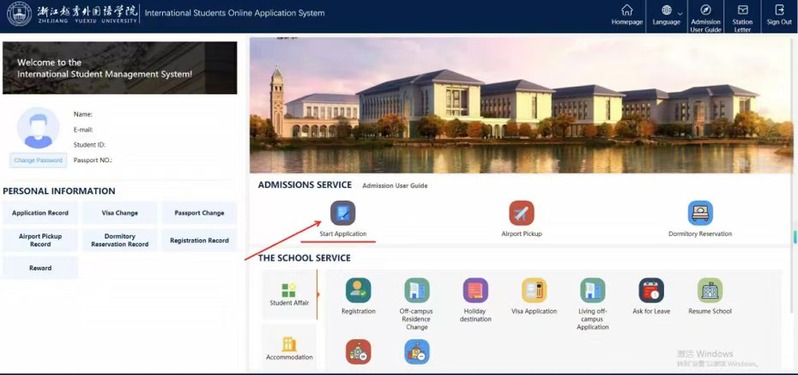Open the Airport Pickup airplane icon
The height and width of the screenshot is (375, 798).
click(x=522, y=213)
